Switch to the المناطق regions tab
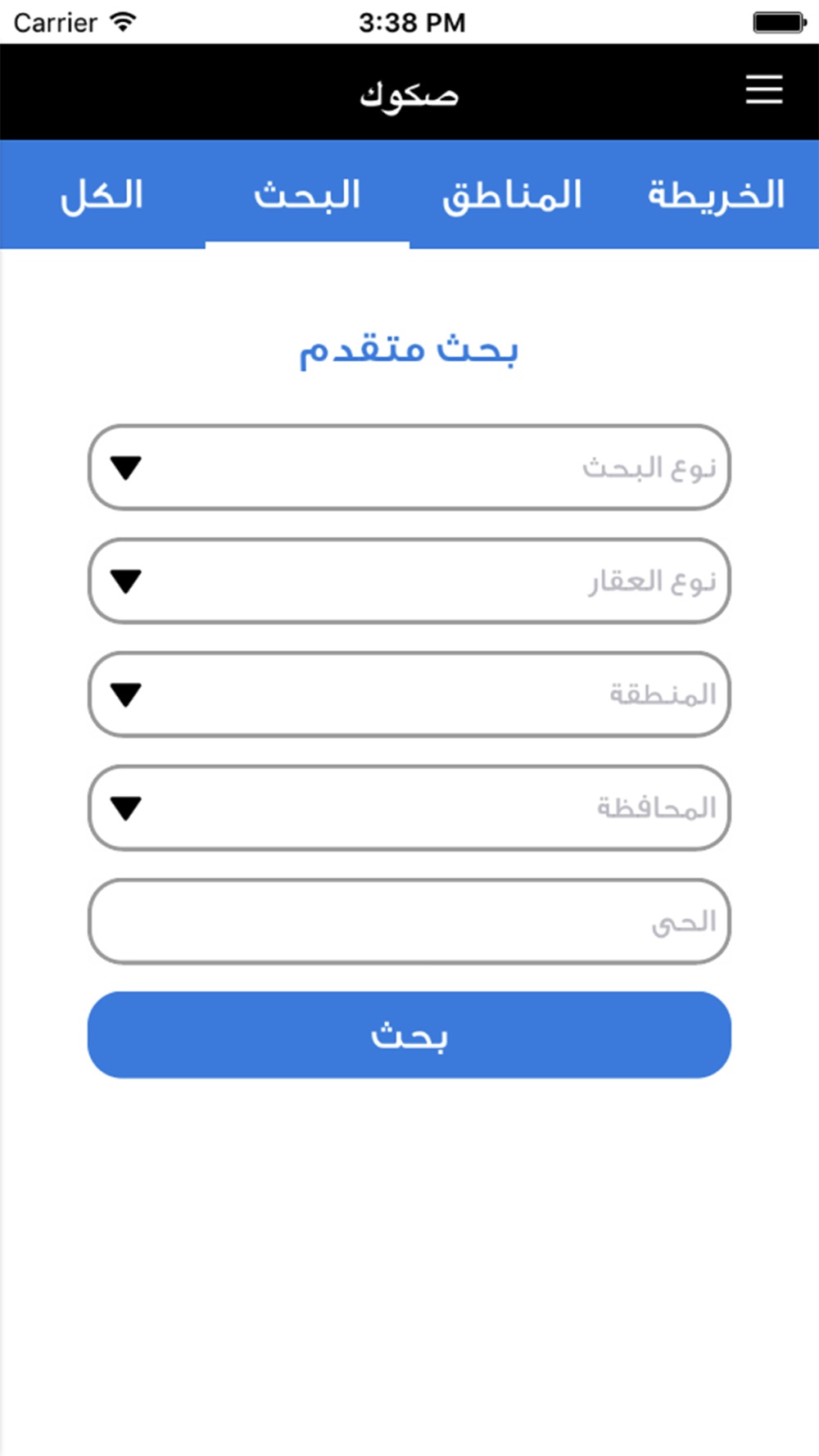Viewport: 819px width, 1456px height. pos(512,195)
